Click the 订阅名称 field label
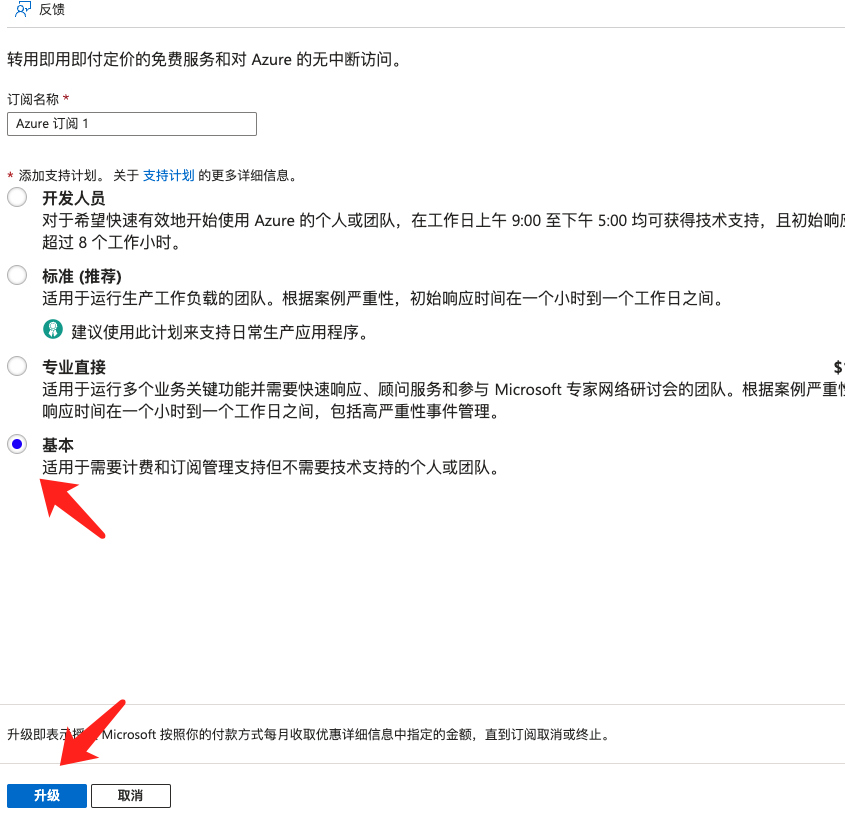Screen dimensions: 845x819 (x=33, y=99)
